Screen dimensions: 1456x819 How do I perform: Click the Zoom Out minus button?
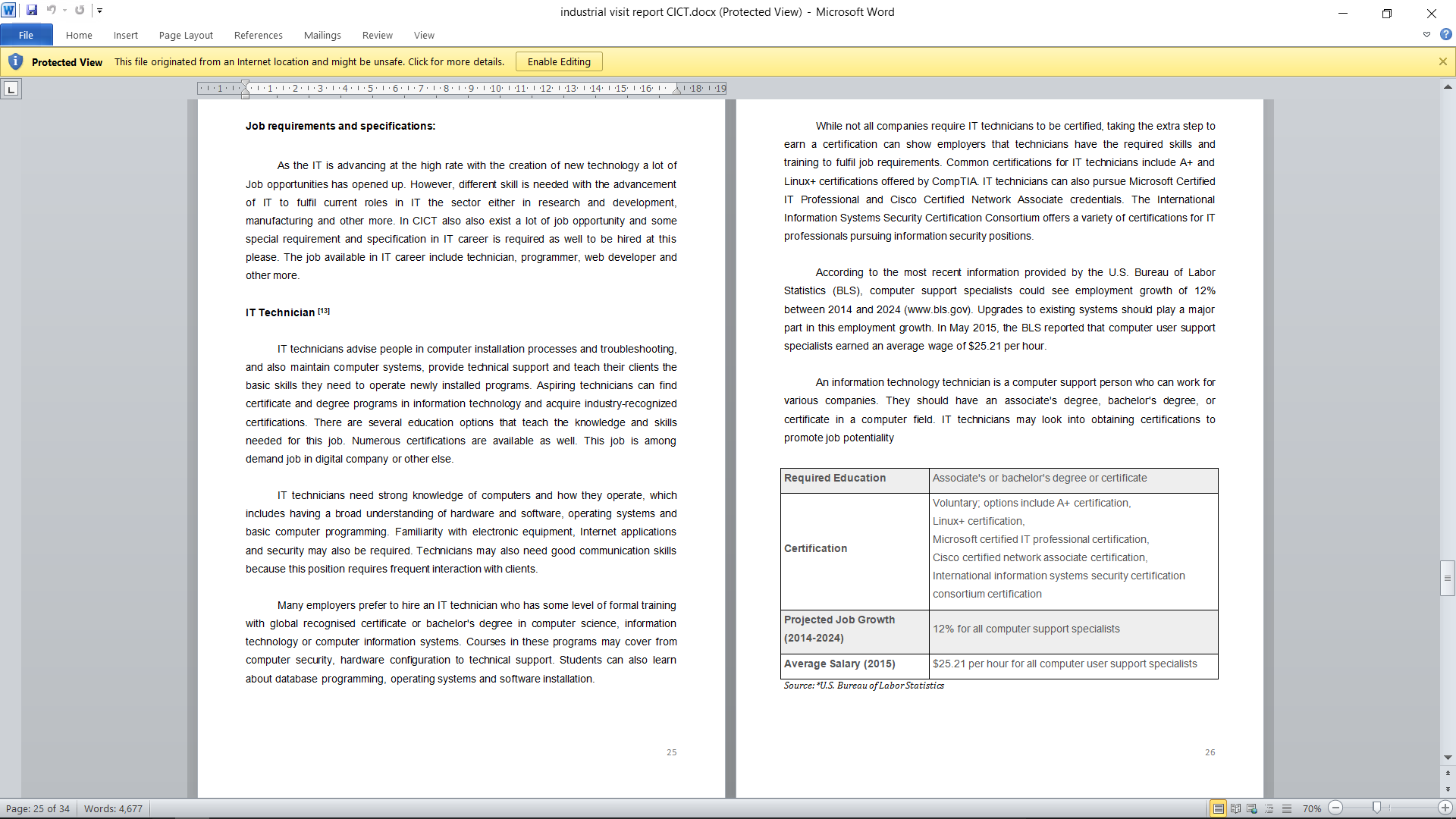[x=1336, y=808]
